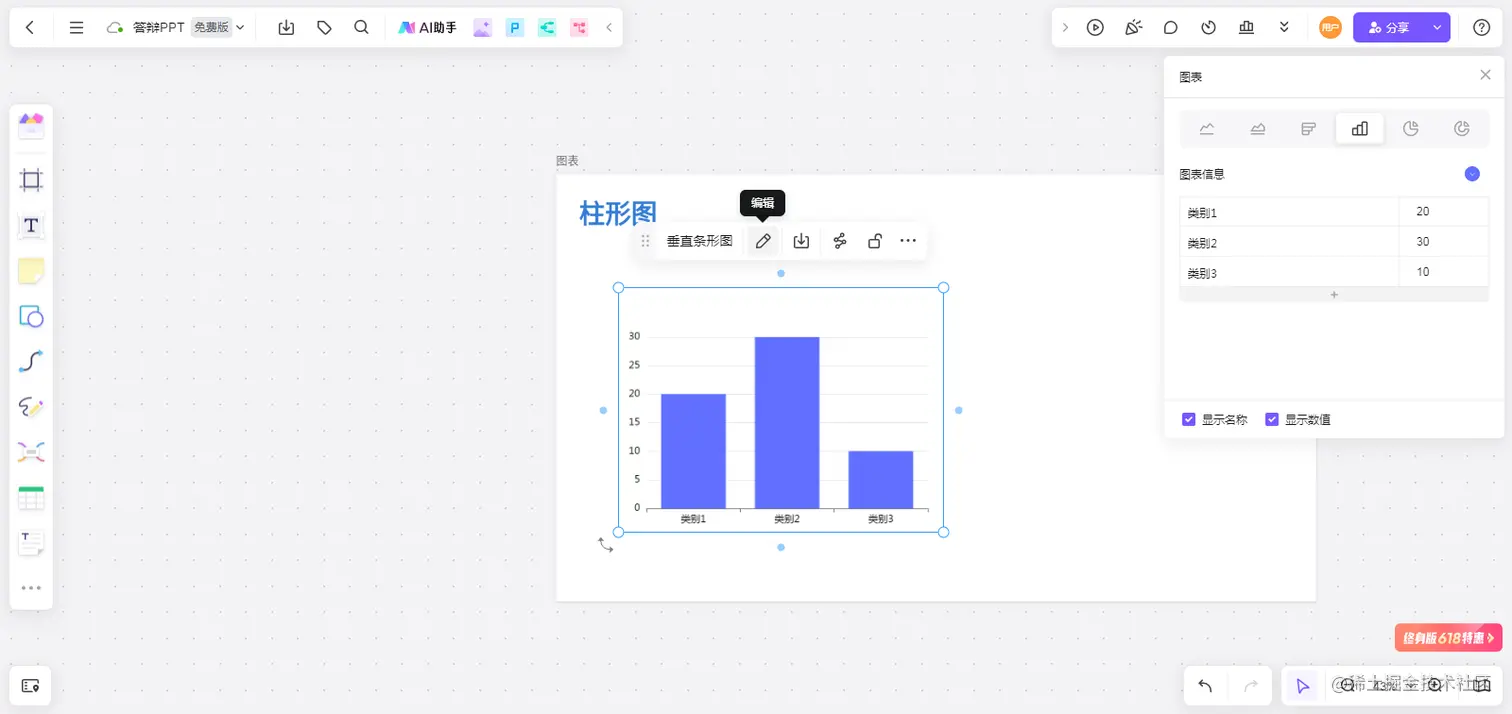Viewport: 1512px width, 714px height.
Task: Click the orange 用户 avatar
Action: coord(1330,28)
